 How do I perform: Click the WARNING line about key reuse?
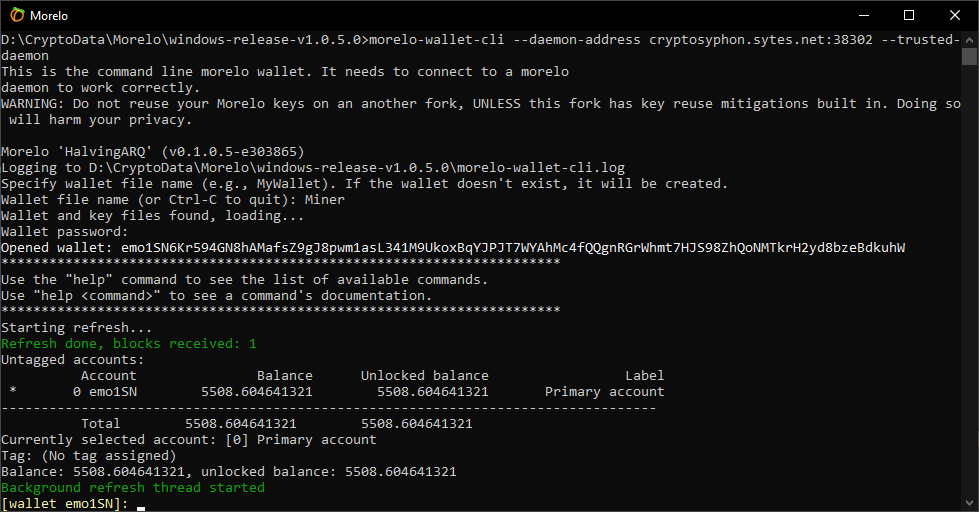[480, 103]
